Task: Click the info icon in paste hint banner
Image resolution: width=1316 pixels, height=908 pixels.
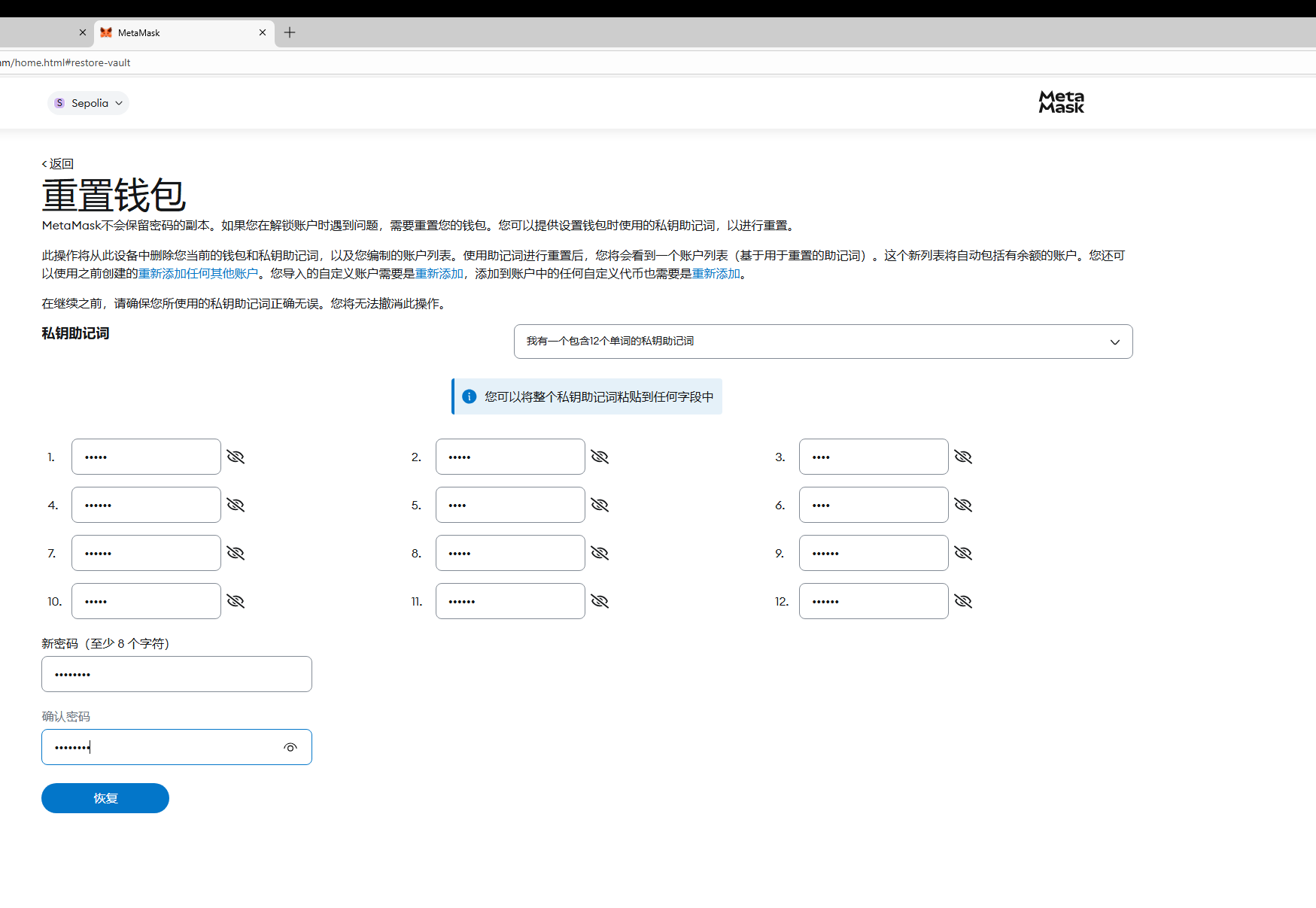Action: 470,396
